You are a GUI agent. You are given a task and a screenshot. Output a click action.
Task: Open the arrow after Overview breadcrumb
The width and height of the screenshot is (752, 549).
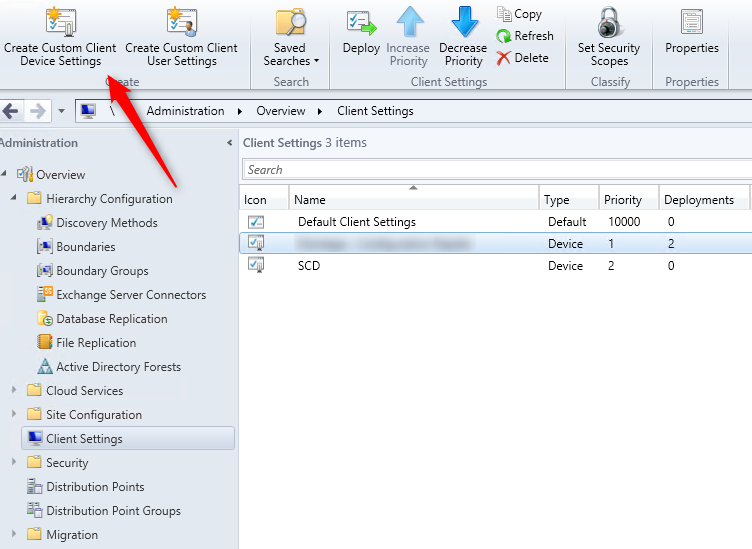pyautogui.click(x=320, y=112)
